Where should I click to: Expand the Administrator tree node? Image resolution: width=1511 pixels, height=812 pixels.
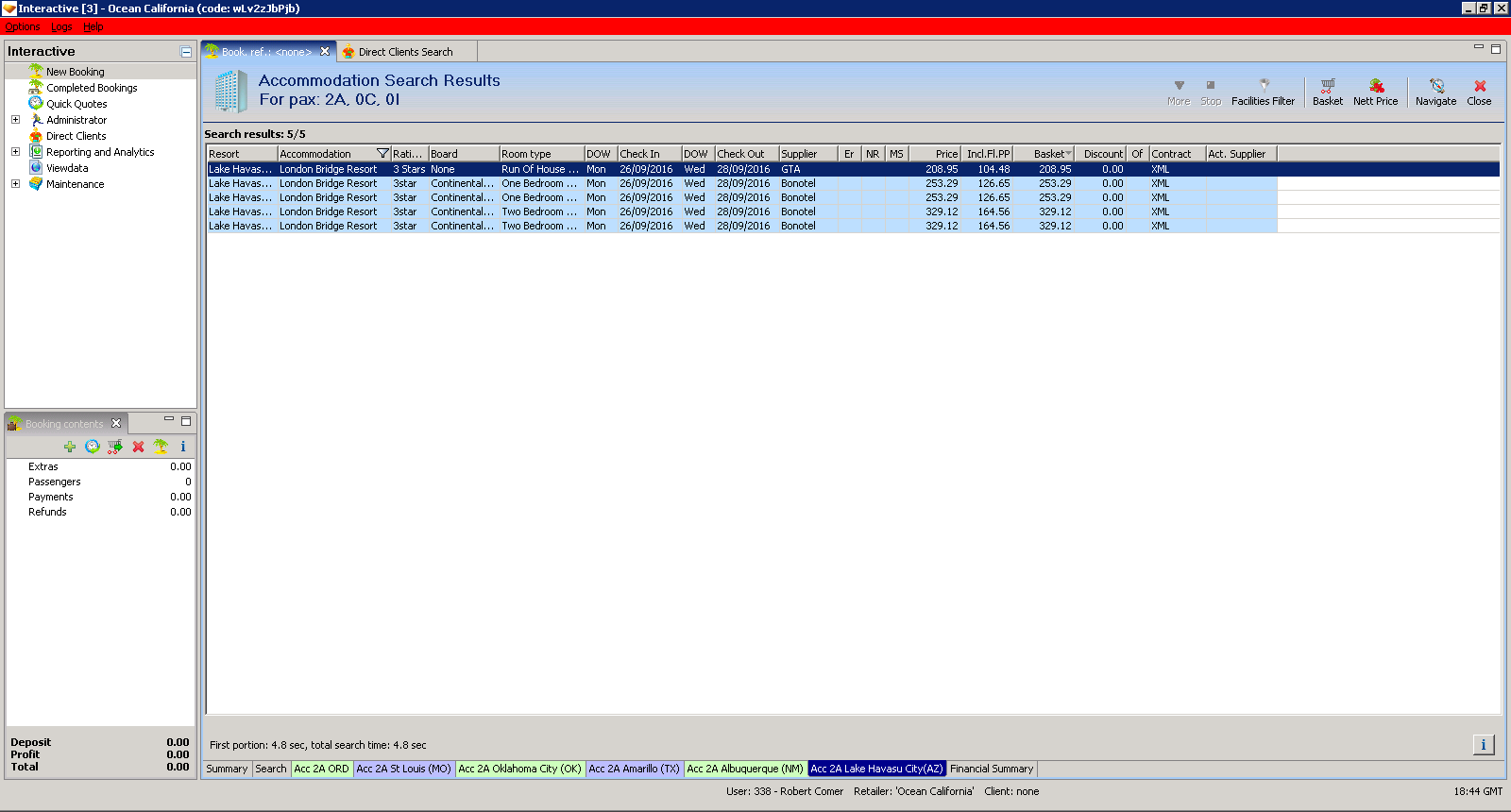[x=15, y=120]
